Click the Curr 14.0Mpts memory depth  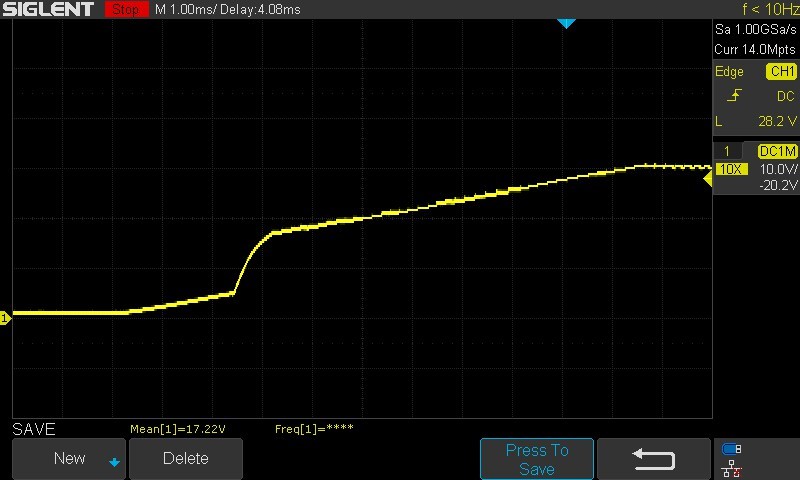tap(755, 49)
